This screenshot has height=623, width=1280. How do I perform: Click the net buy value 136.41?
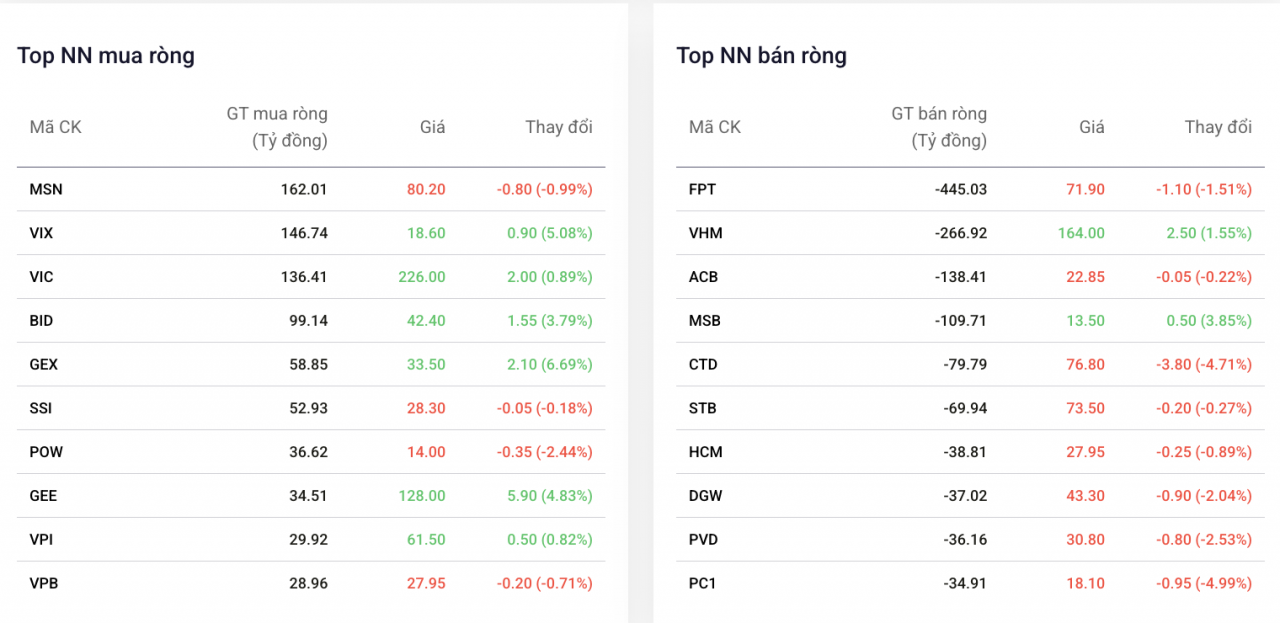(304, 277)
